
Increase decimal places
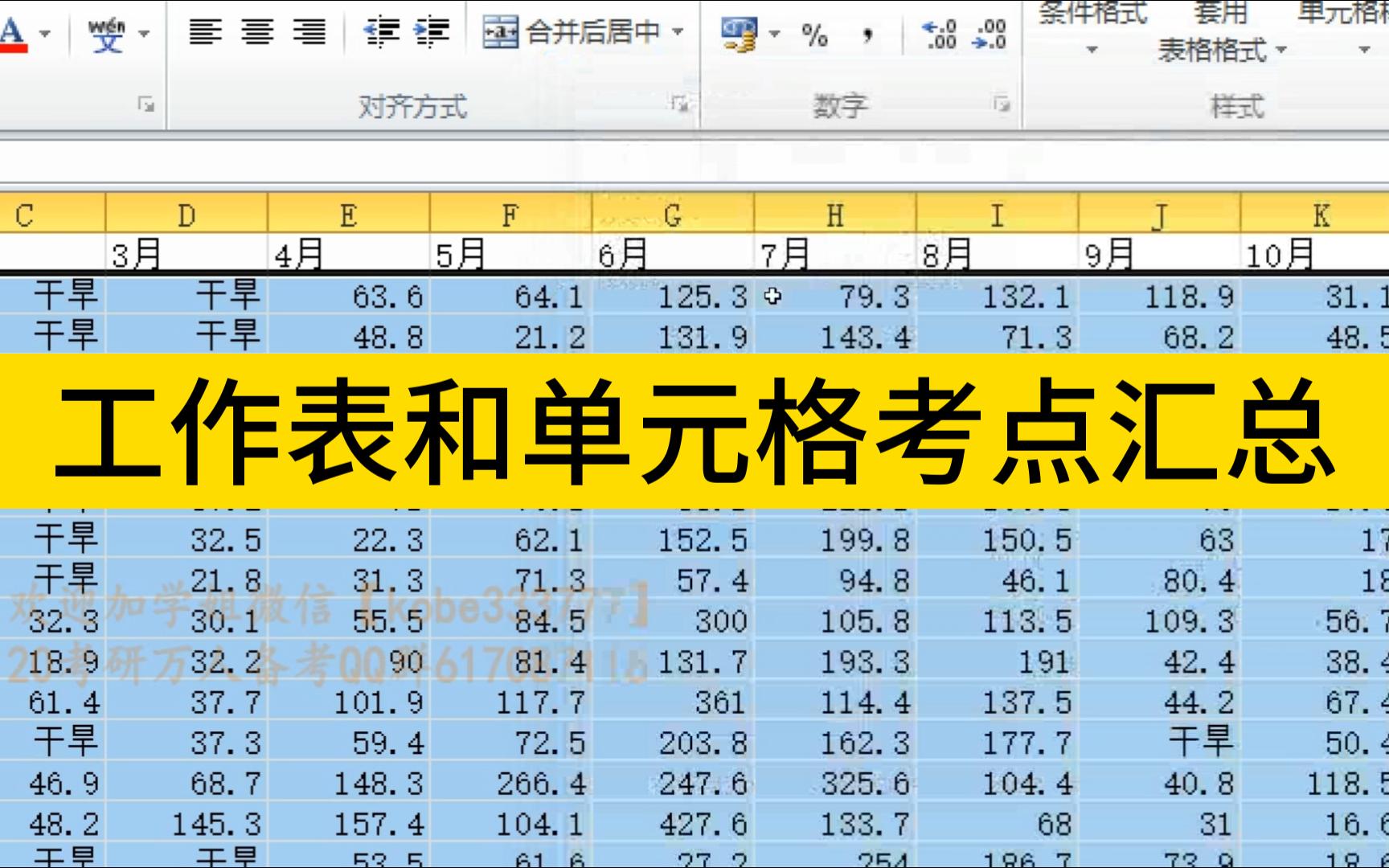940,35
